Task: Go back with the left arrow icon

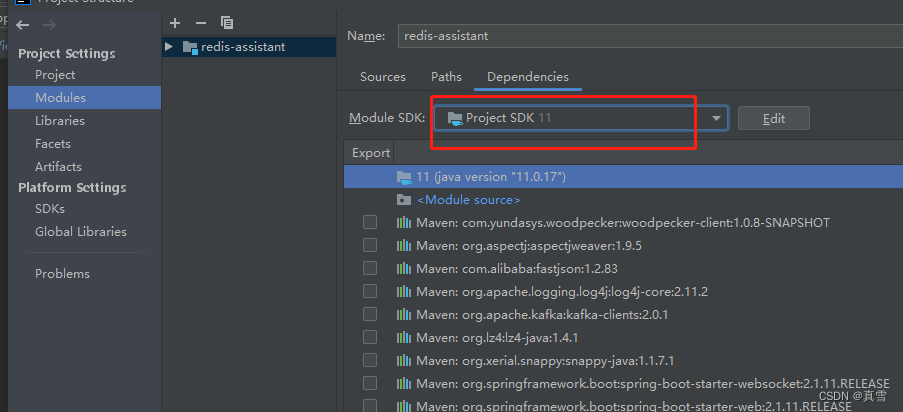Action: click(22, 25)
